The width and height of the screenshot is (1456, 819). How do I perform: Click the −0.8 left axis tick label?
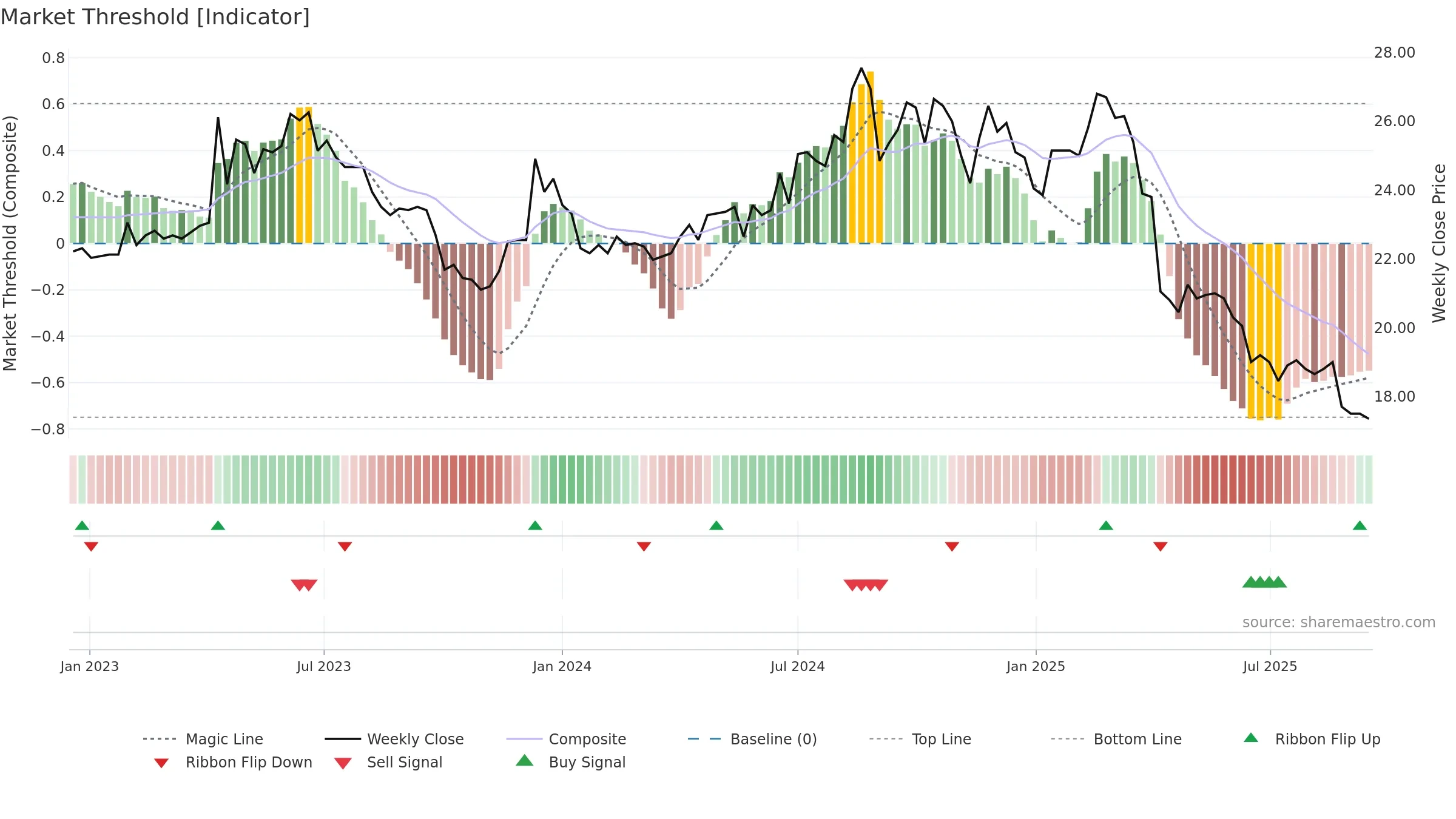click(48, 430)
